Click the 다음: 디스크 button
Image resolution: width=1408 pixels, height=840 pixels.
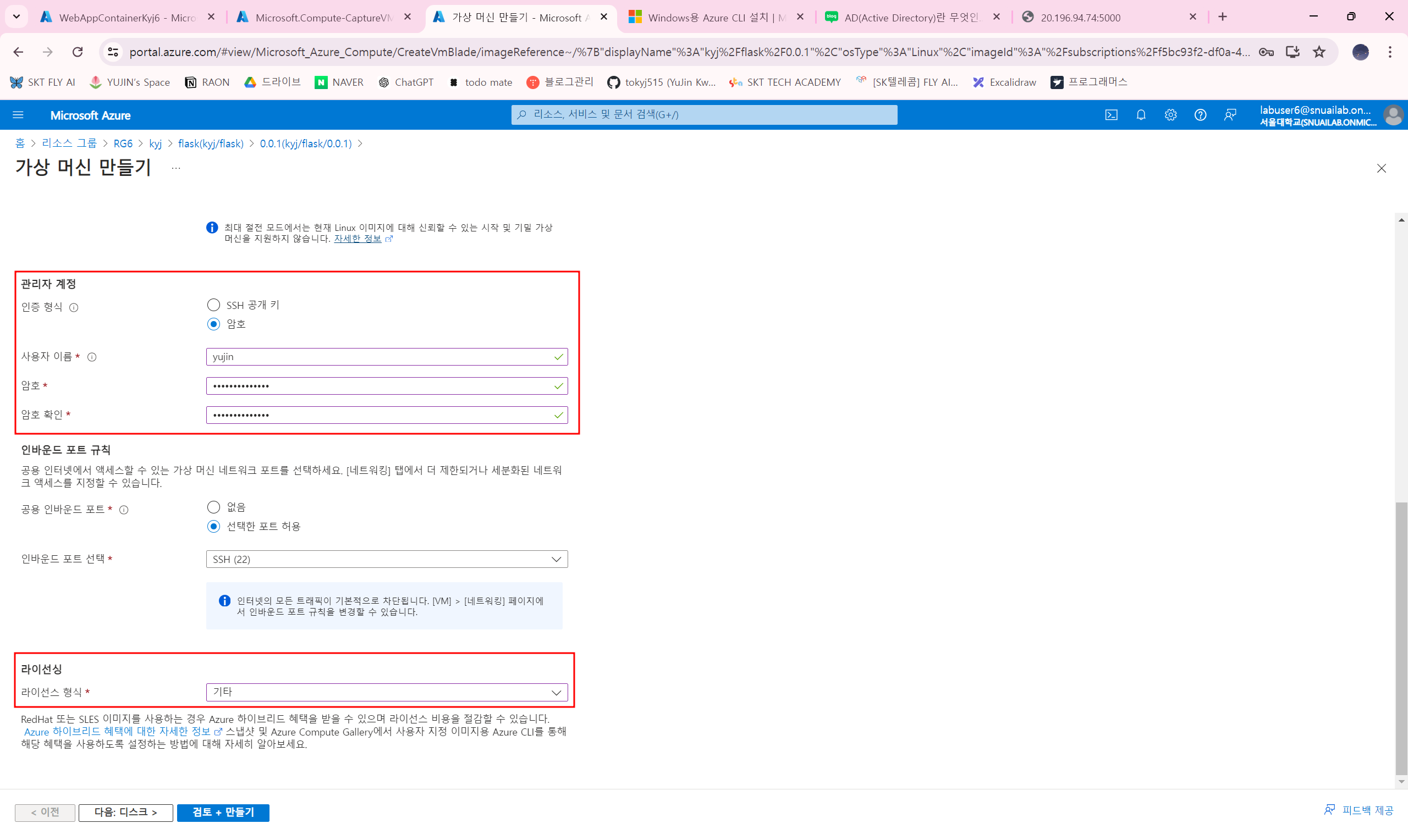(126, 813)
